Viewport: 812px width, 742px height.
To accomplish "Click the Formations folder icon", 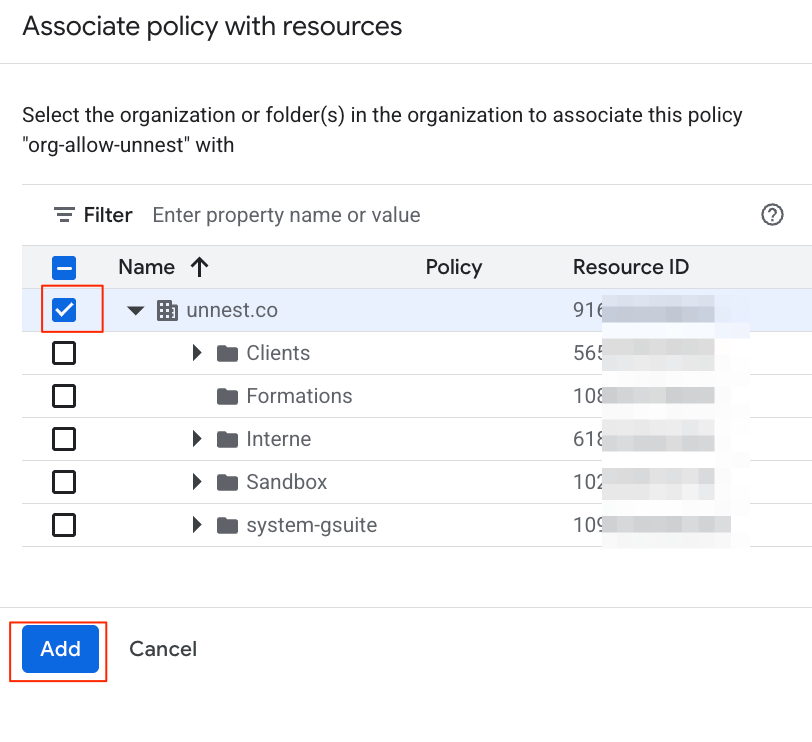I will (x=228, y=396).
